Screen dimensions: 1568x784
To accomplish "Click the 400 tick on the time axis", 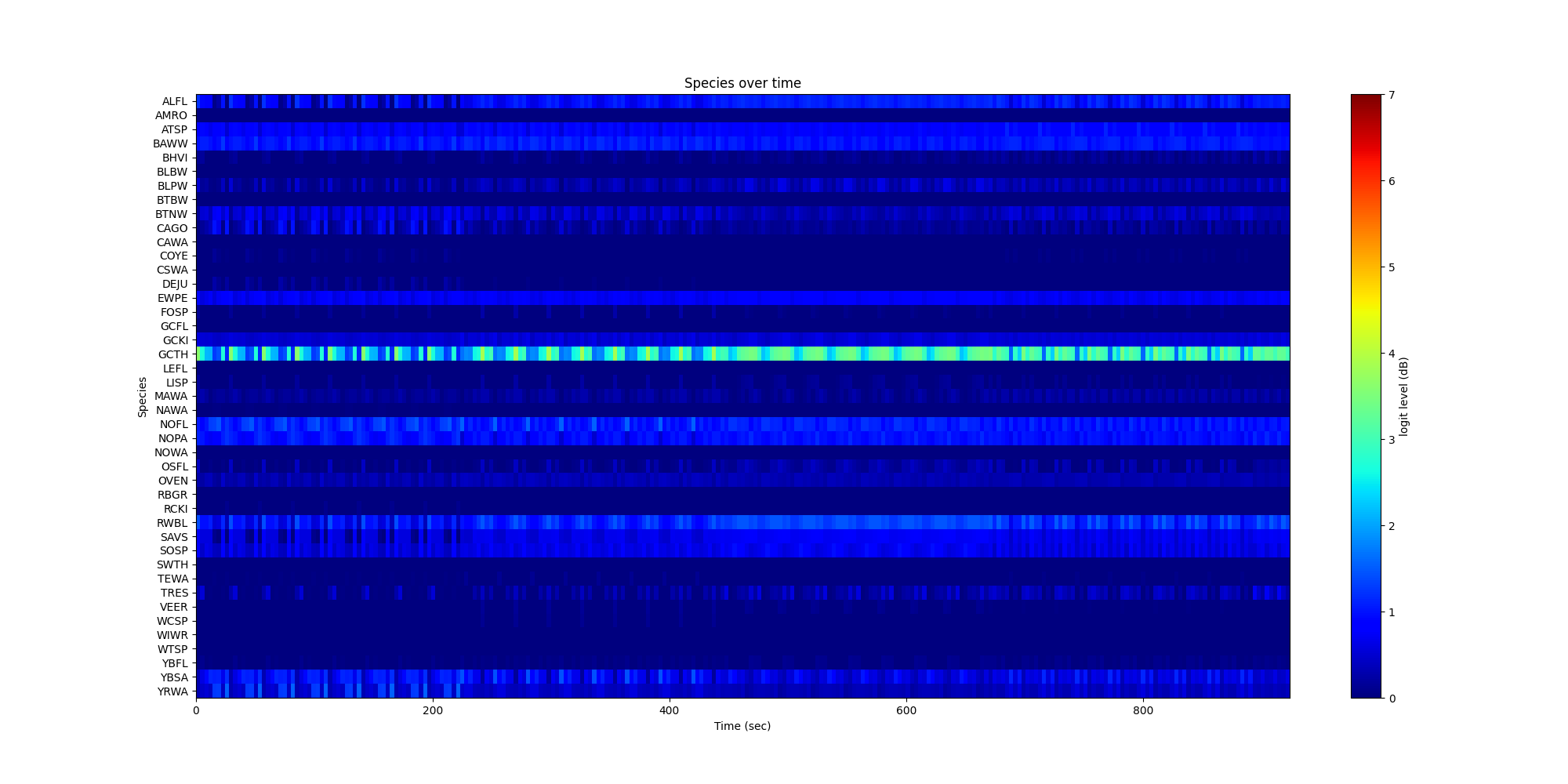I will tap(669, 710).
